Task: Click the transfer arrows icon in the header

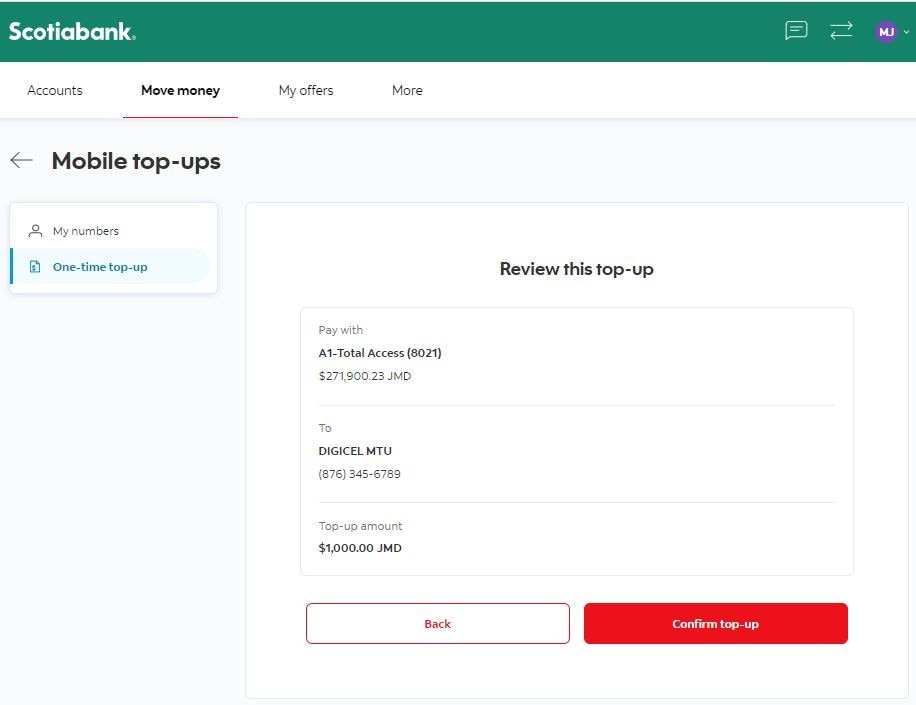Action: click(841, 30)
